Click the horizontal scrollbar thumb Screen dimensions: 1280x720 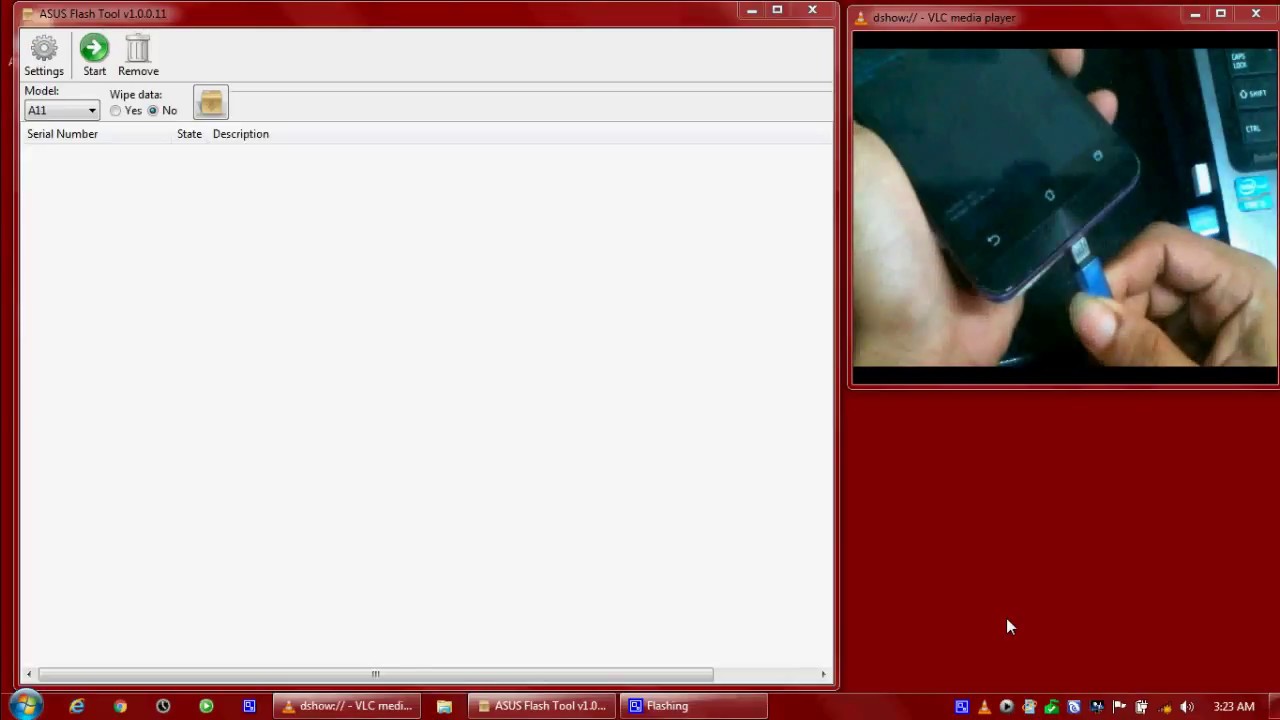pos(375,674)
